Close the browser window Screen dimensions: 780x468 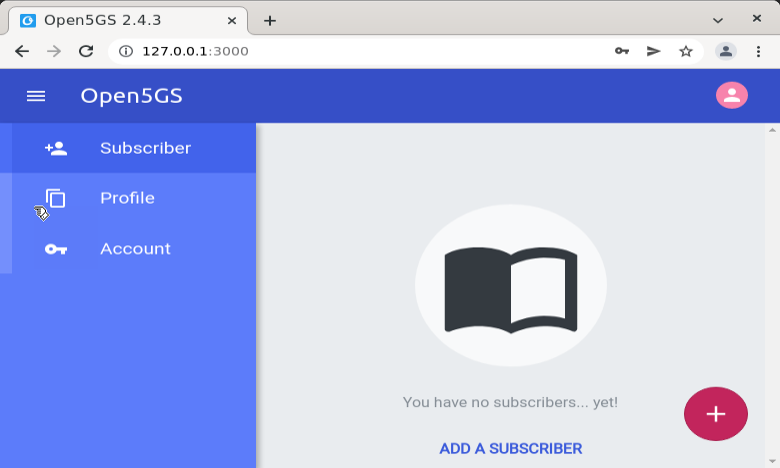pos(757,18)
